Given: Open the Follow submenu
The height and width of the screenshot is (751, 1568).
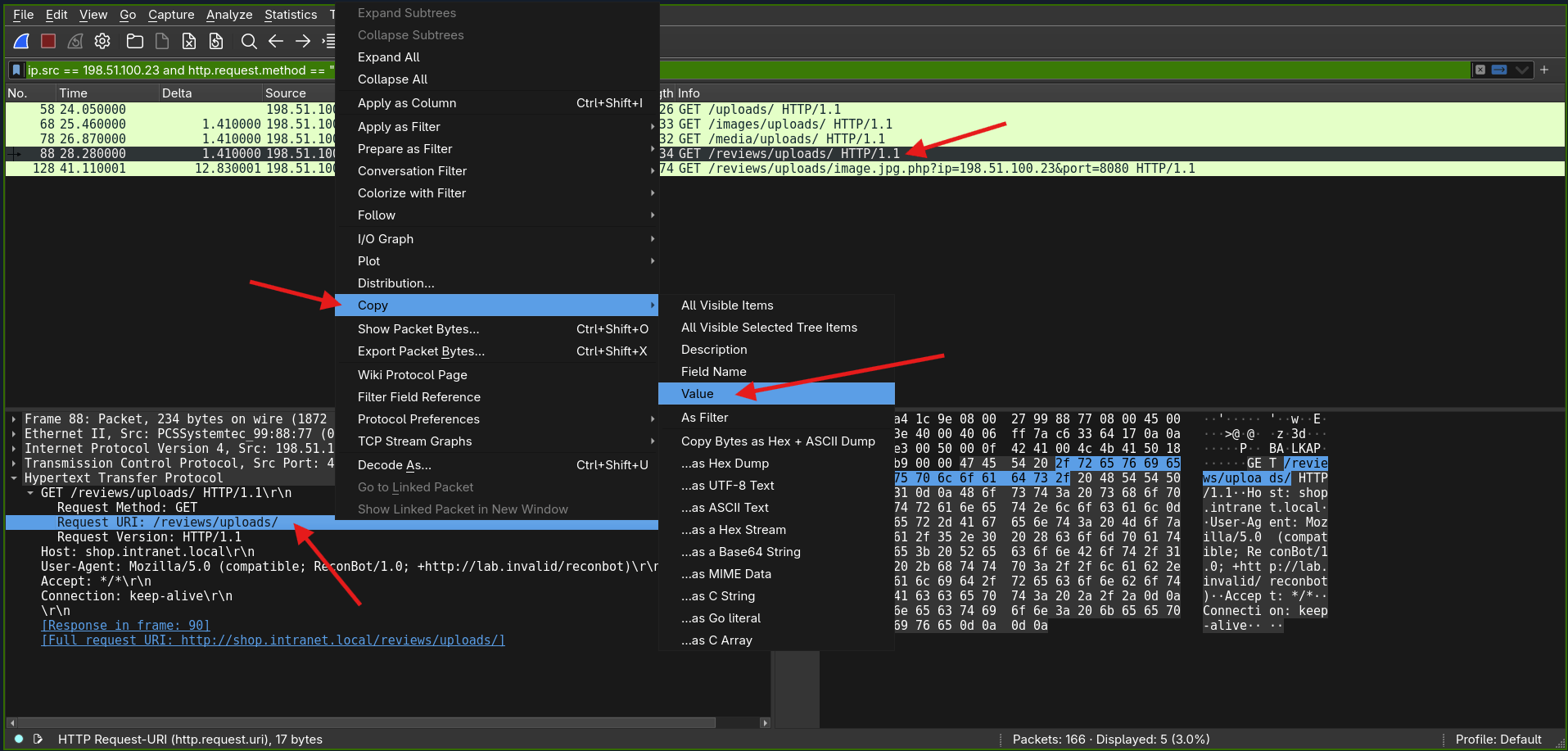Looking at the screenshot, I should click(x=497, y=215).
